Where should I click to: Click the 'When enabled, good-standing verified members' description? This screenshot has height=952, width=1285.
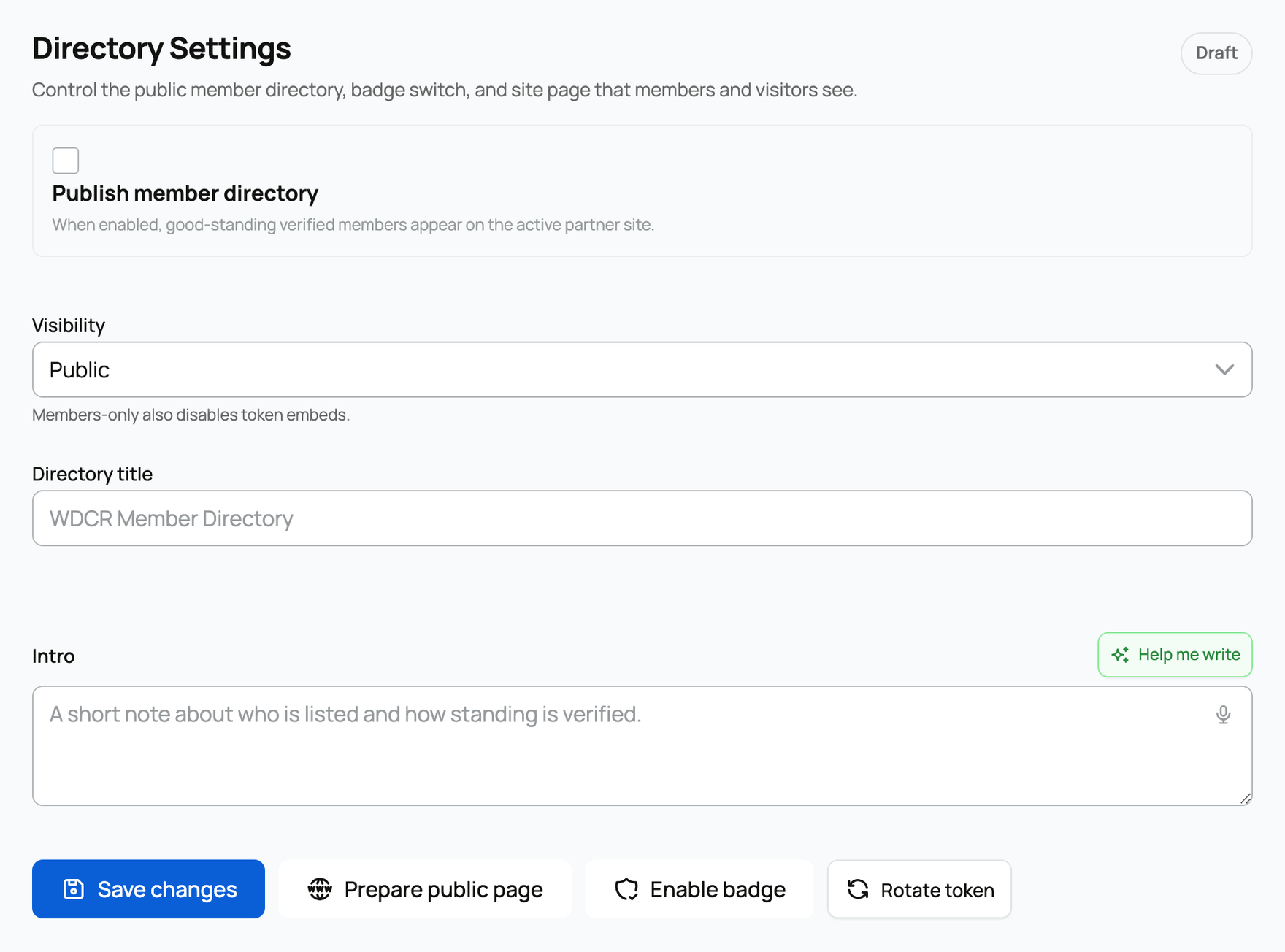pos(353,225)
